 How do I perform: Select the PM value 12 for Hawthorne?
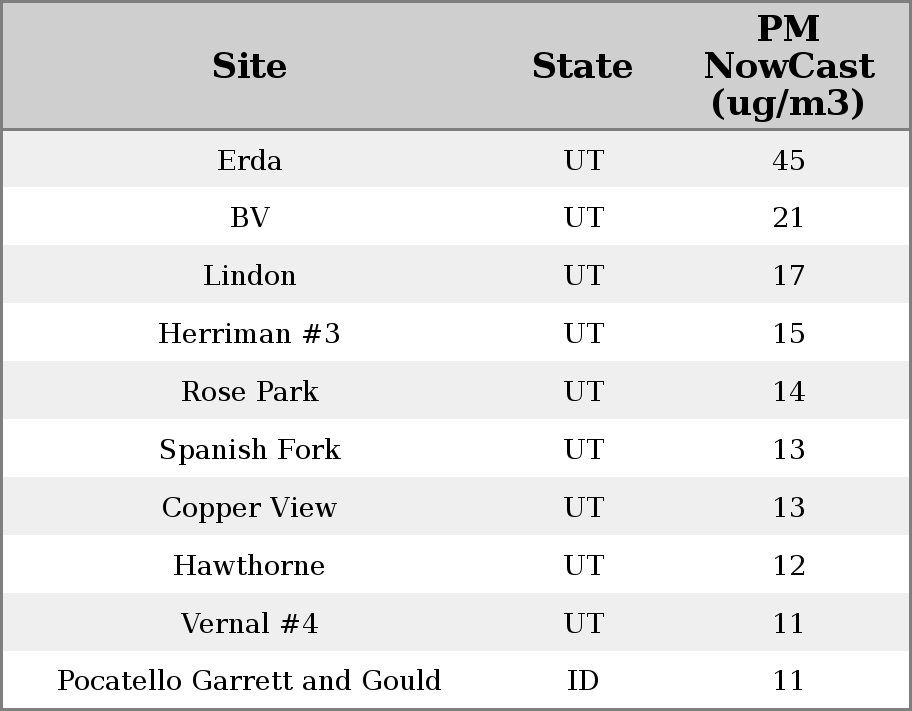(788, 566)
